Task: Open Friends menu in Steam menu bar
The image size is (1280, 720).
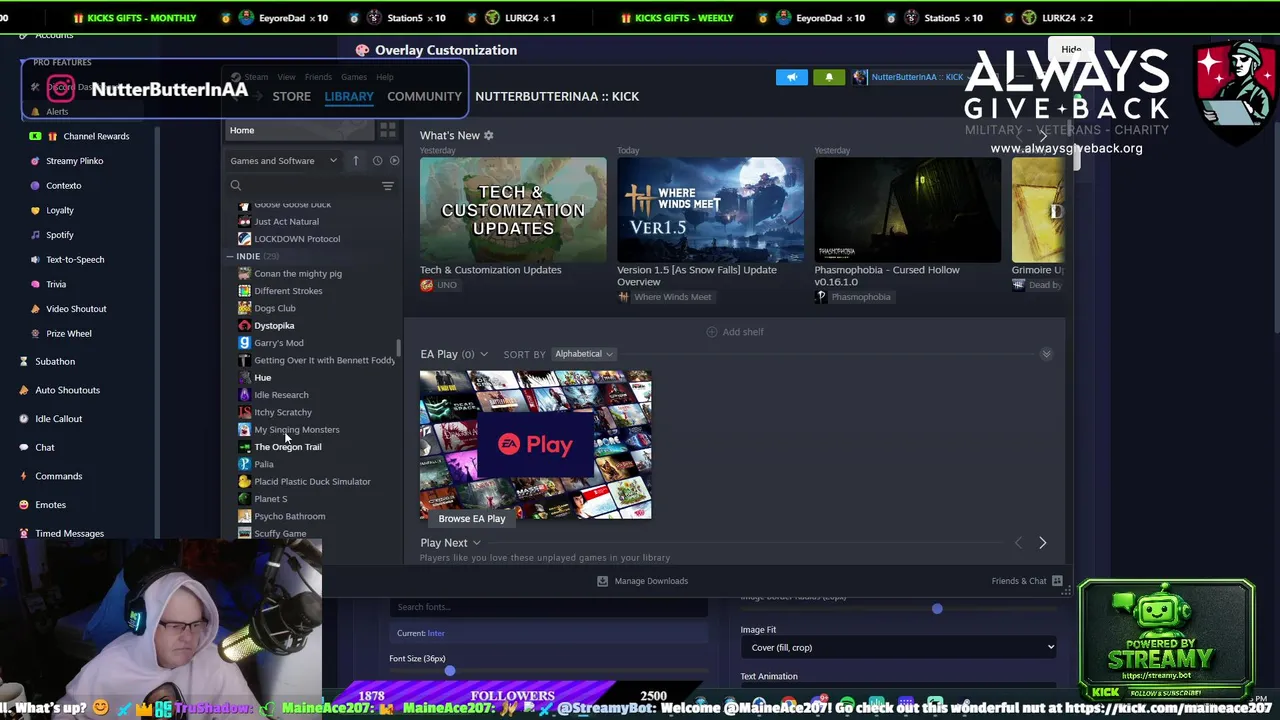Action: 318,77
